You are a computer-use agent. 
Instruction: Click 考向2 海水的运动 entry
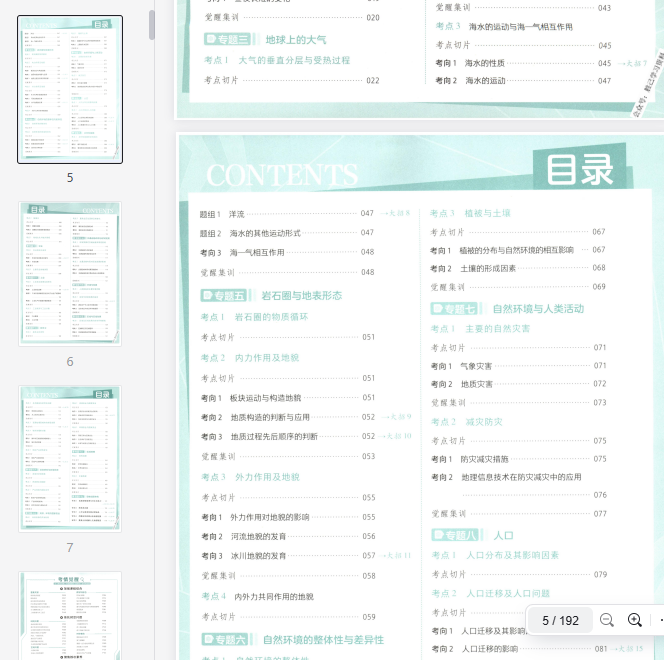pyautogui.click(x=523, y=80)
